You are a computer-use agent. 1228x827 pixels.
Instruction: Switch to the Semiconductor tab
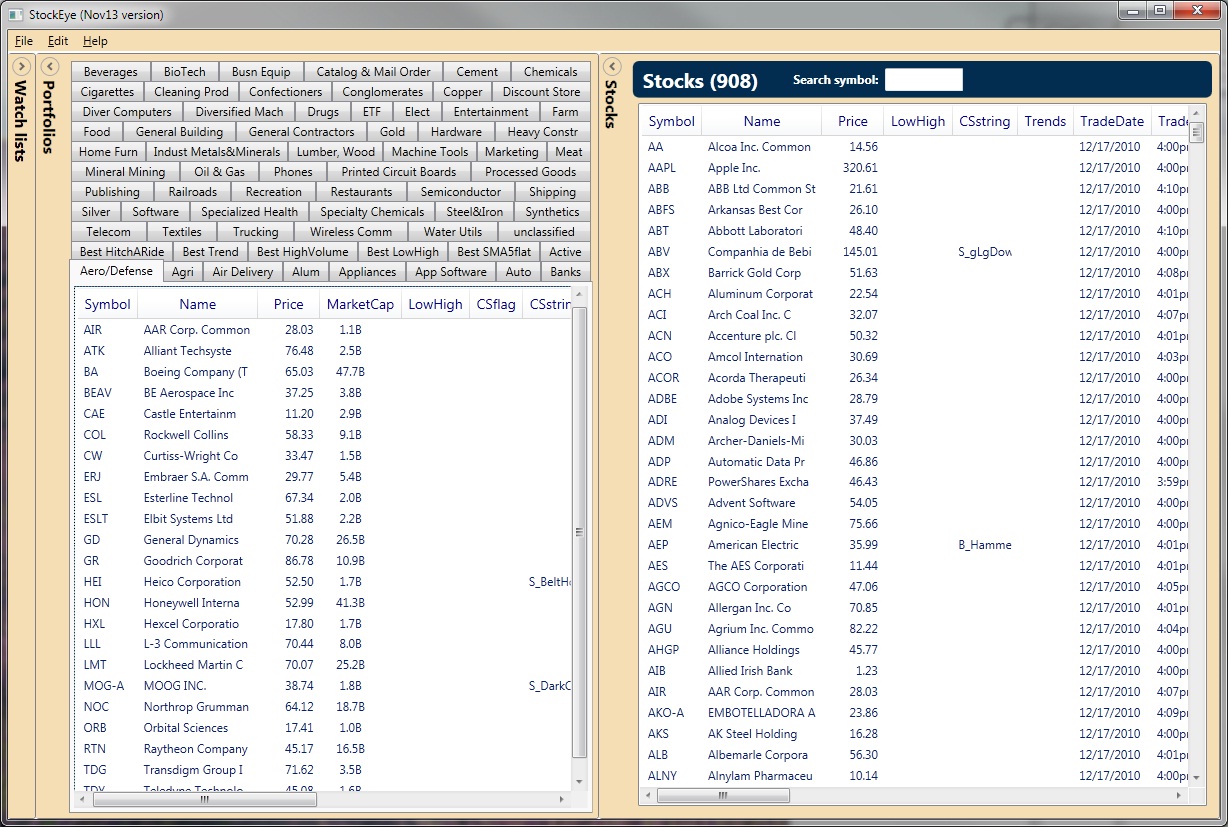(x=461, y=192)
